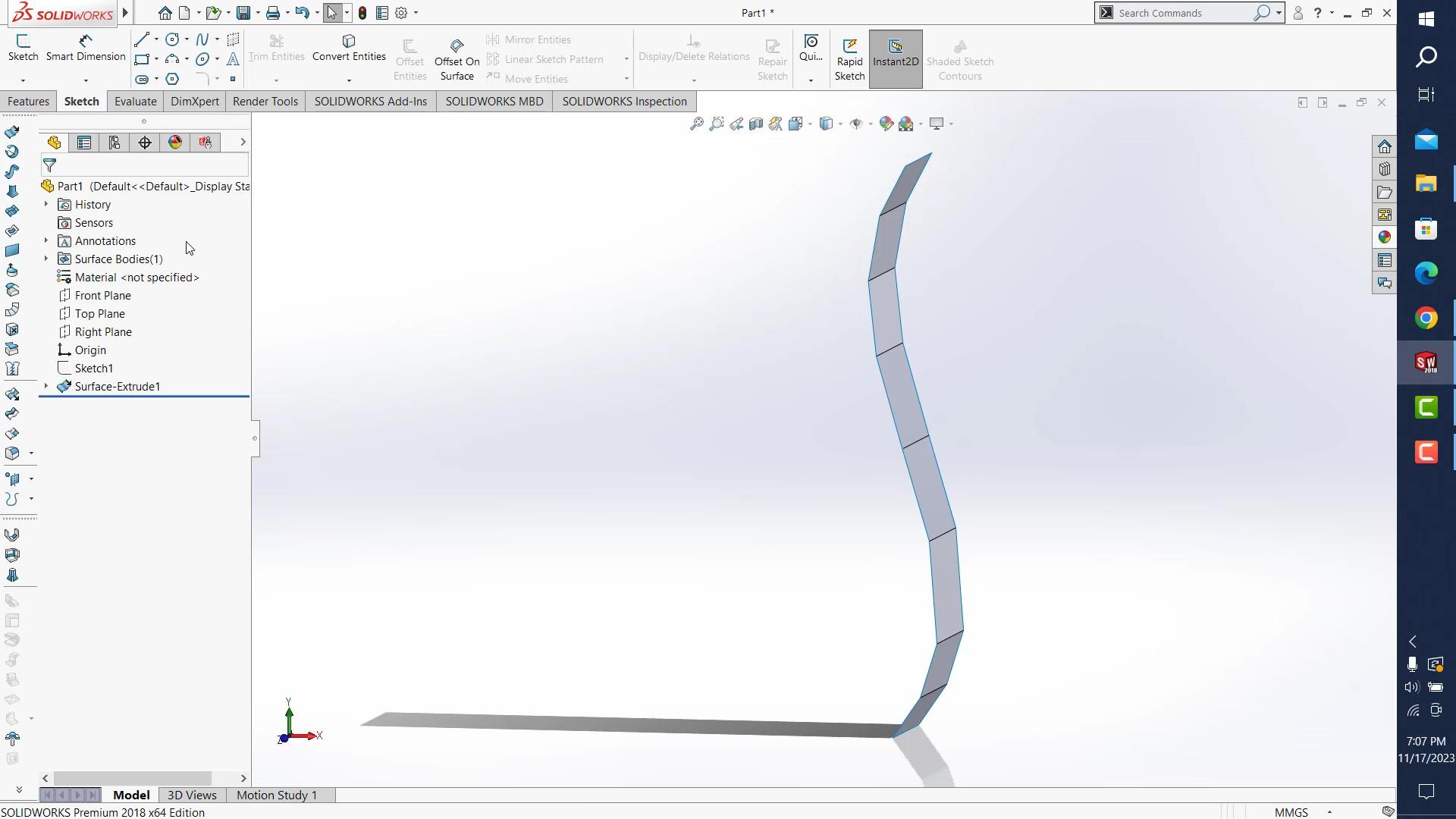Click the Zoom to Fit icon
The image size is (1456, 819).
tap(696, 124)
